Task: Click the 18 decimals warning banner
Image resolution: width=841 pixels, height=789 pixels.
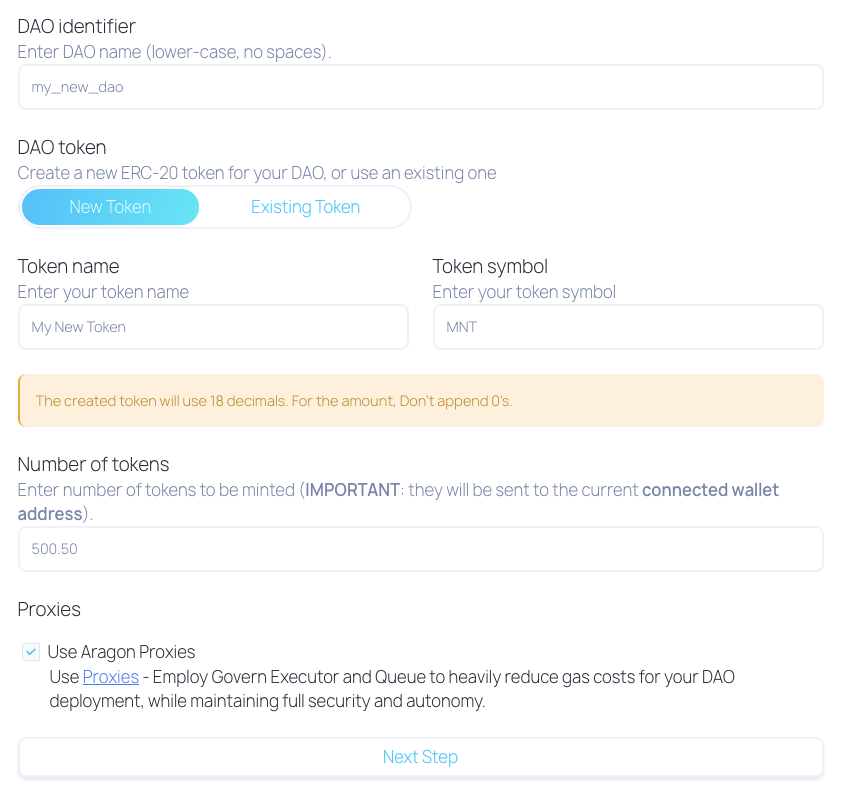Action: coord(420,401)
